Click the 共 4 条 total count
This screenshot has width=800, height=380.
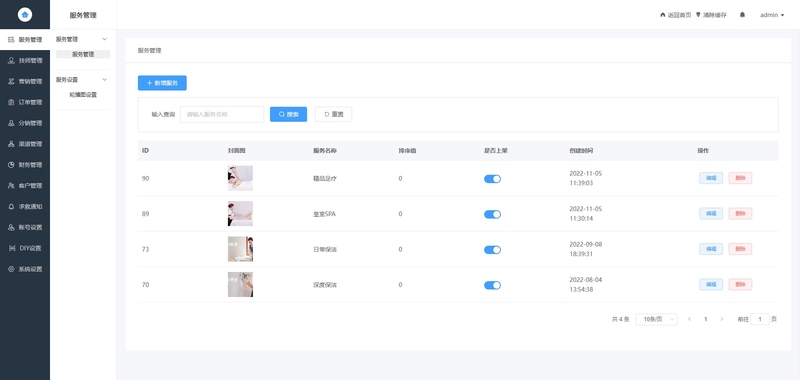coord(620,319)
